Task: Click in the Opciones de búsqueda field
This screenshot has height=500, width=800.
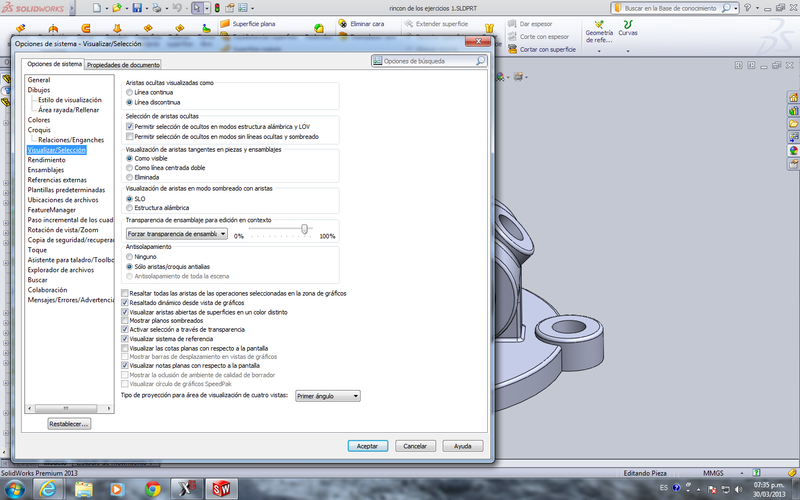Action: point(429,61)
